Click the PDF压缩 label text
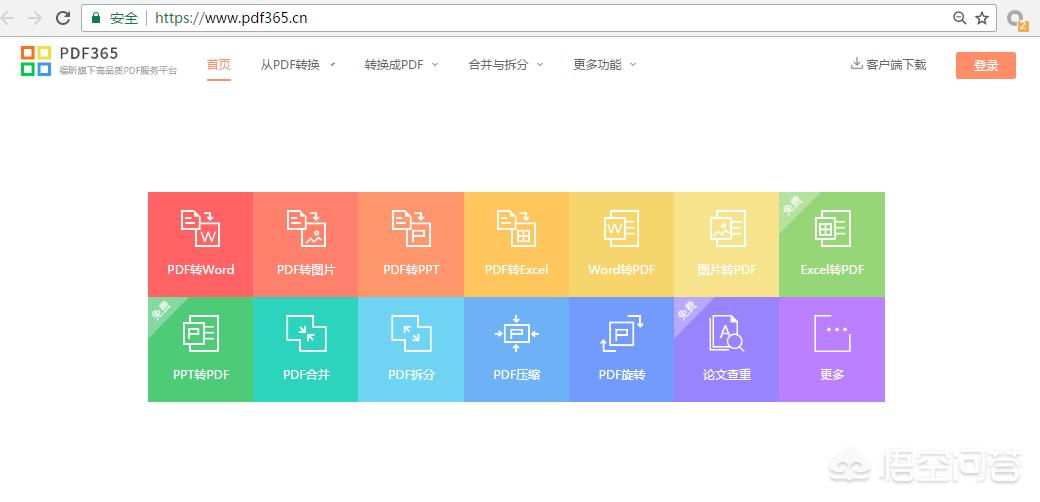This screenshot has width=1040, height=502. click(516, 375)
